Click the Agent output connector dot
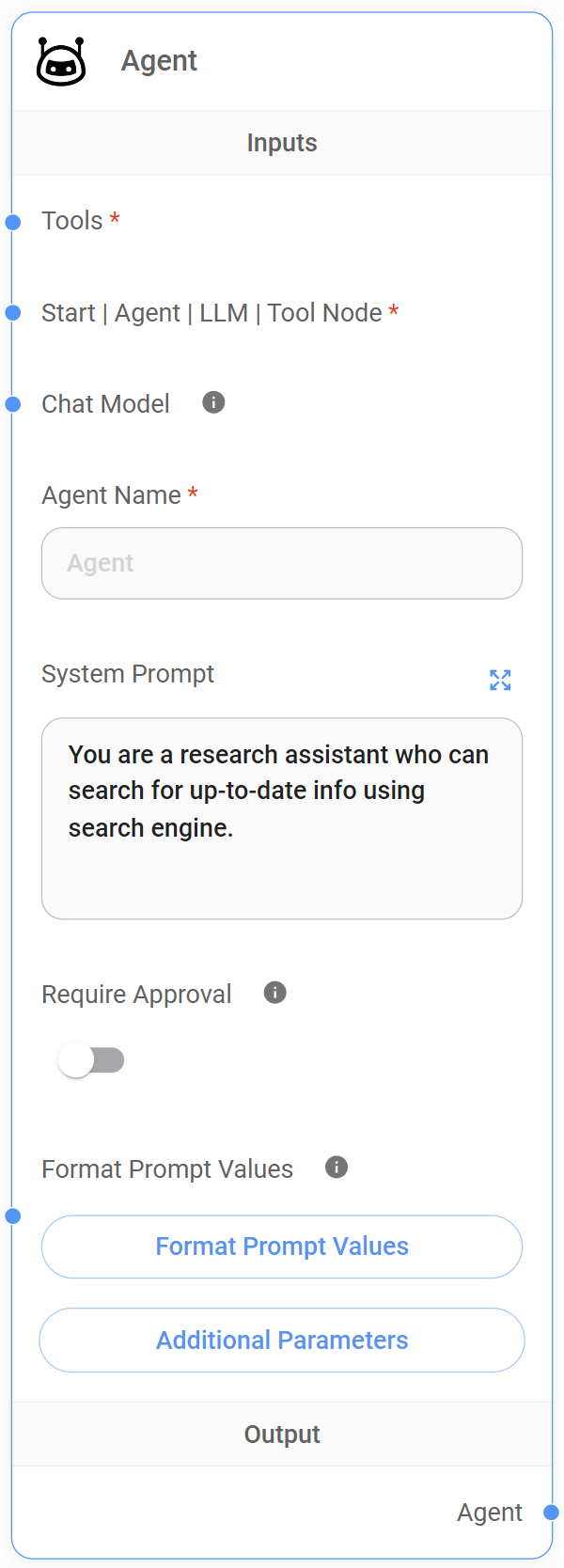Viewport: 564px width, 1568px height. [x=552, y=1513]
